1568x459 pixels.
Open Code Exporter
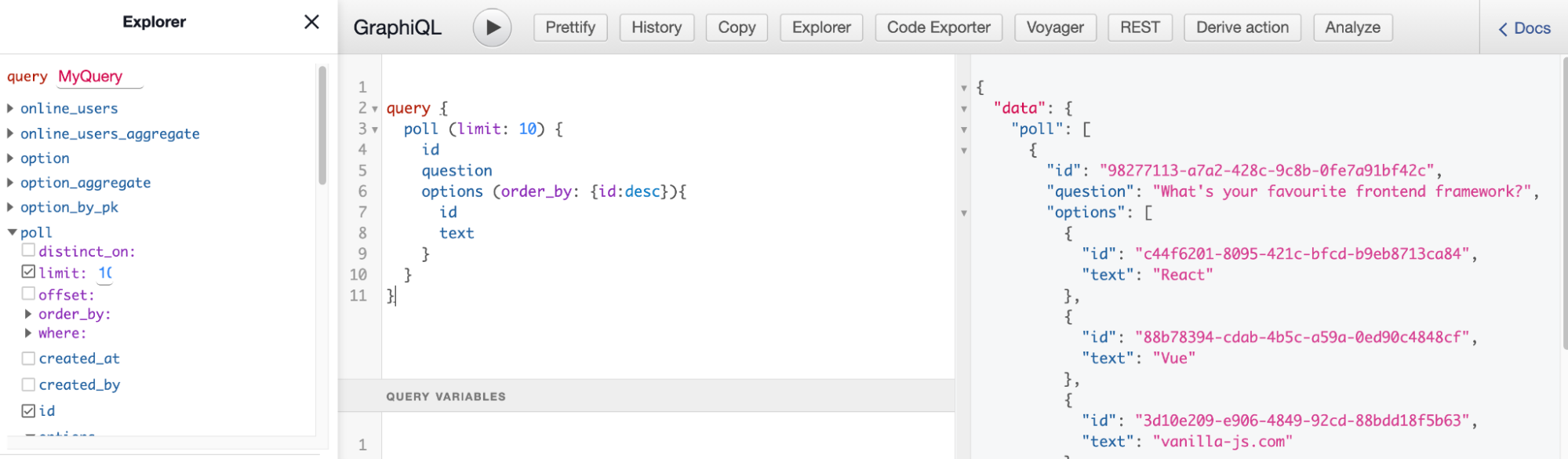(x=938, y=27)
